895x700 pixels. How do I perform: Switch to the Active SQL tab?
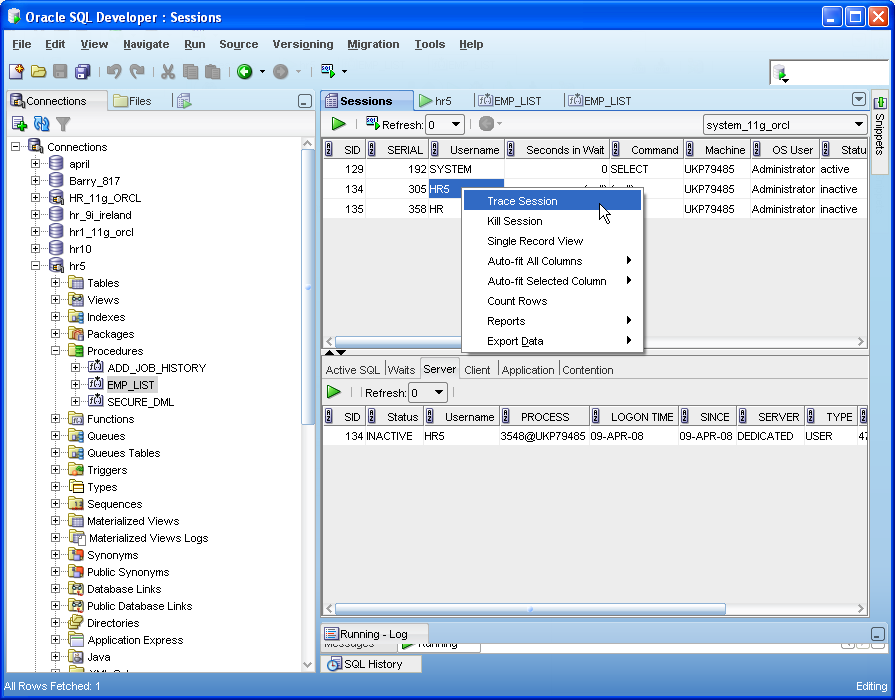352,368
